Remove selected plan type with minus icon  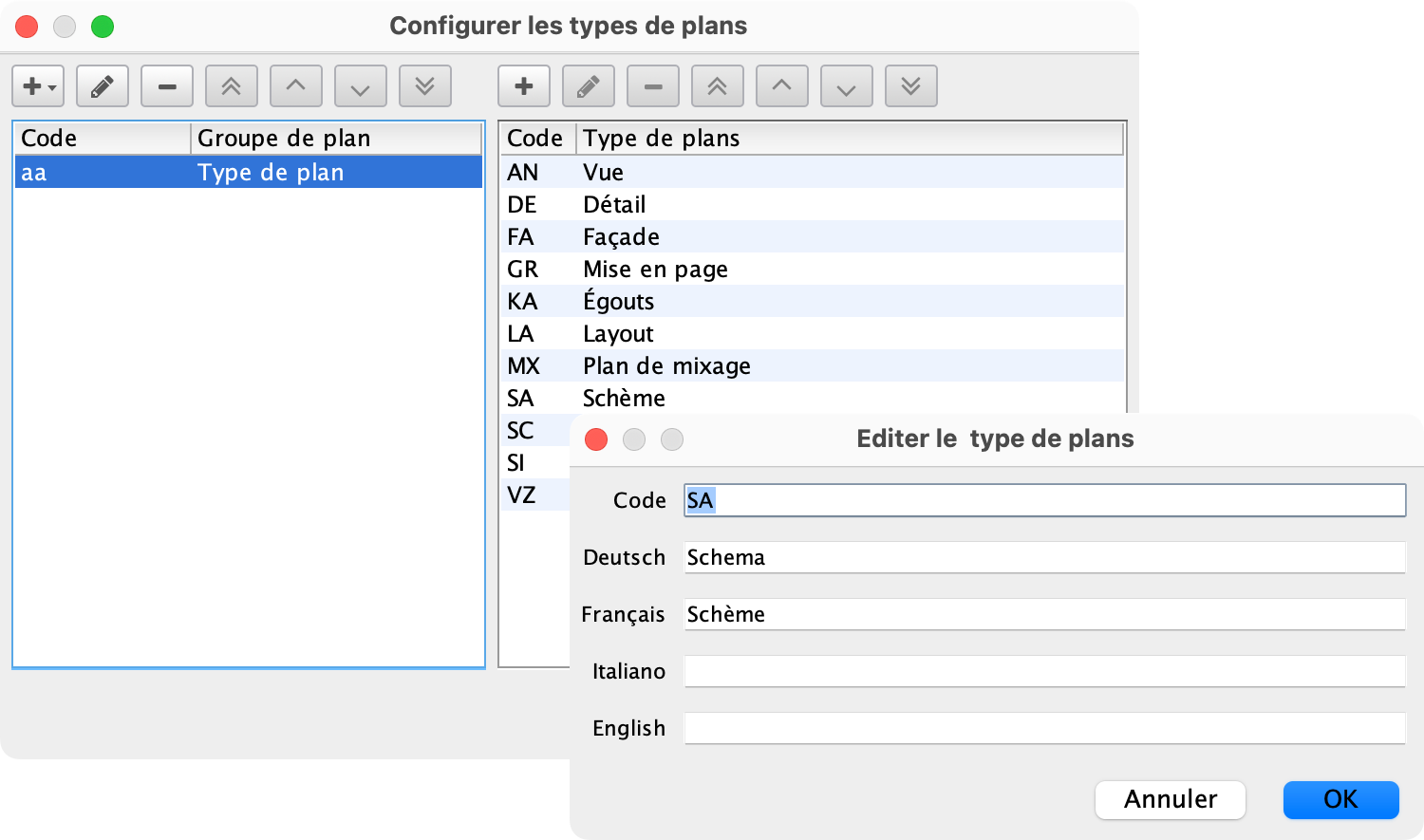coord(653,86)
